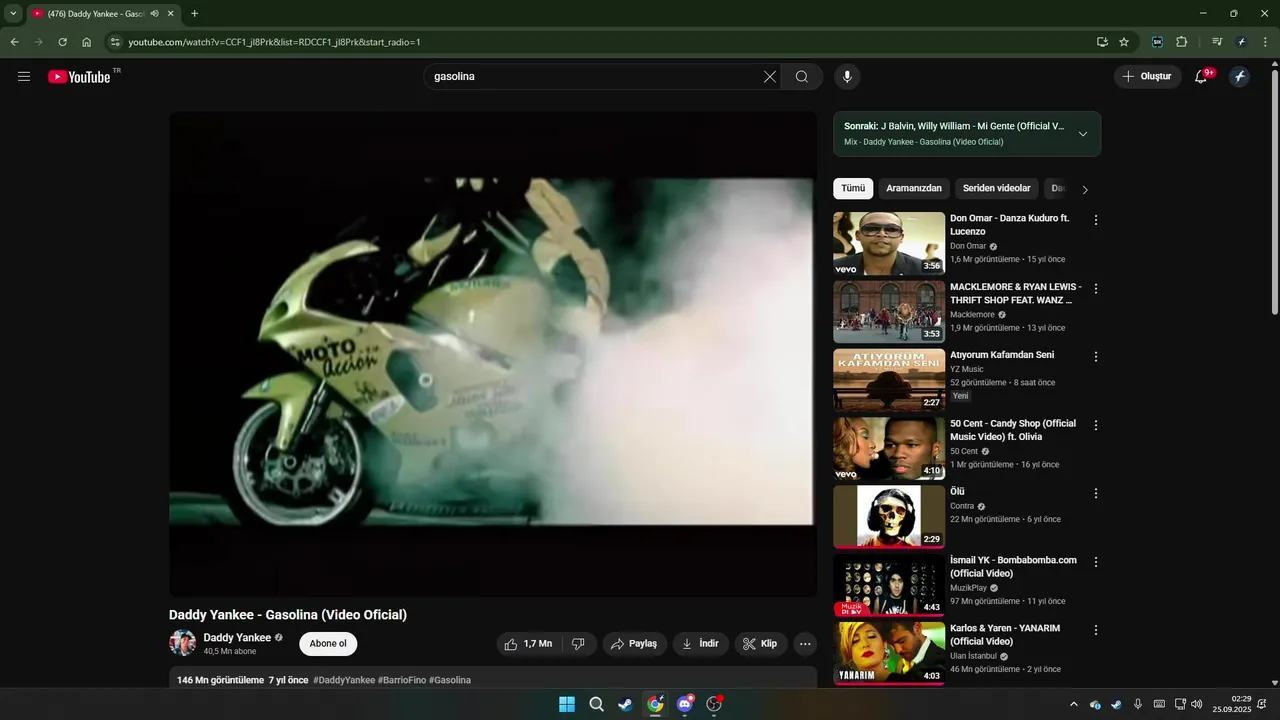Expand the Mix playlist panel chevron
The width and height of the screenshot is (1280, 720).
[1082, 134]
